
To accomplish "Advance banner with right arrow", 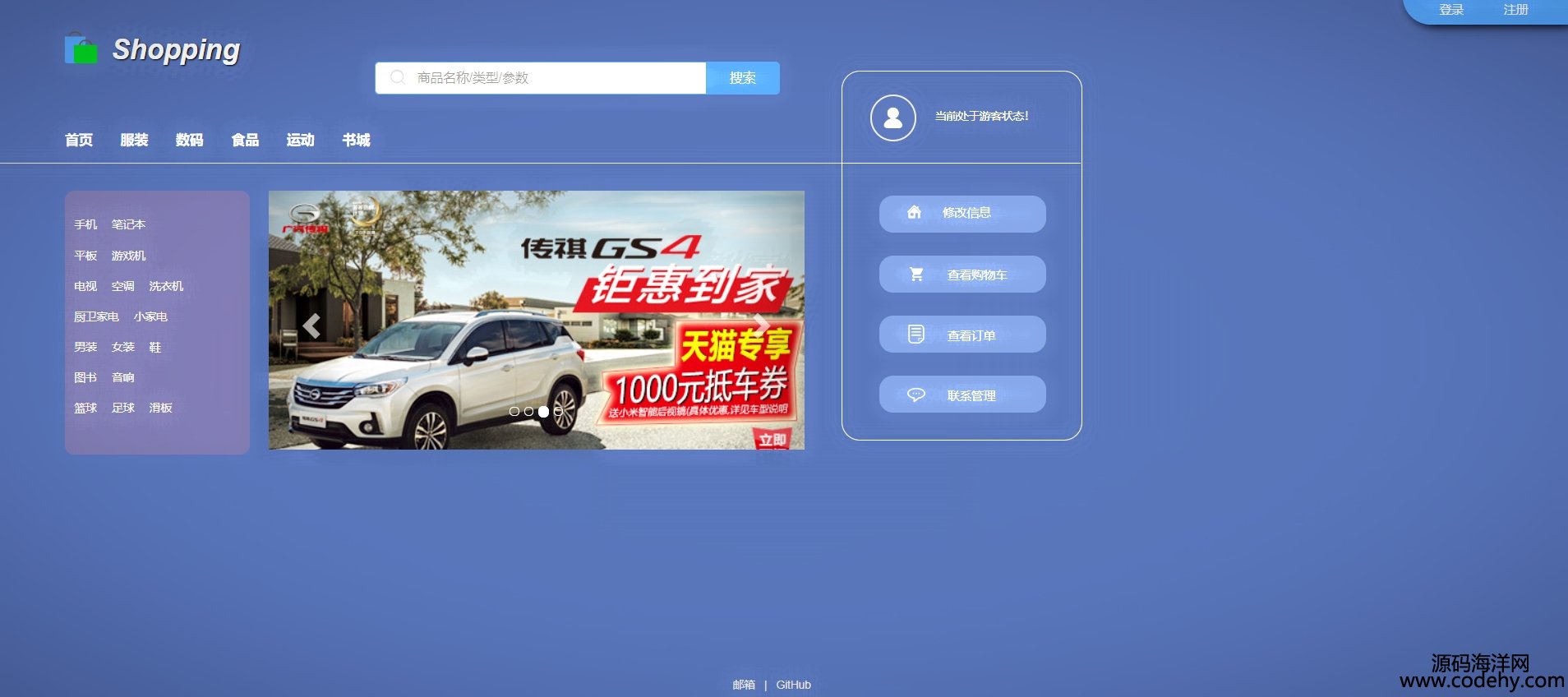I will (x=762, y=325).
